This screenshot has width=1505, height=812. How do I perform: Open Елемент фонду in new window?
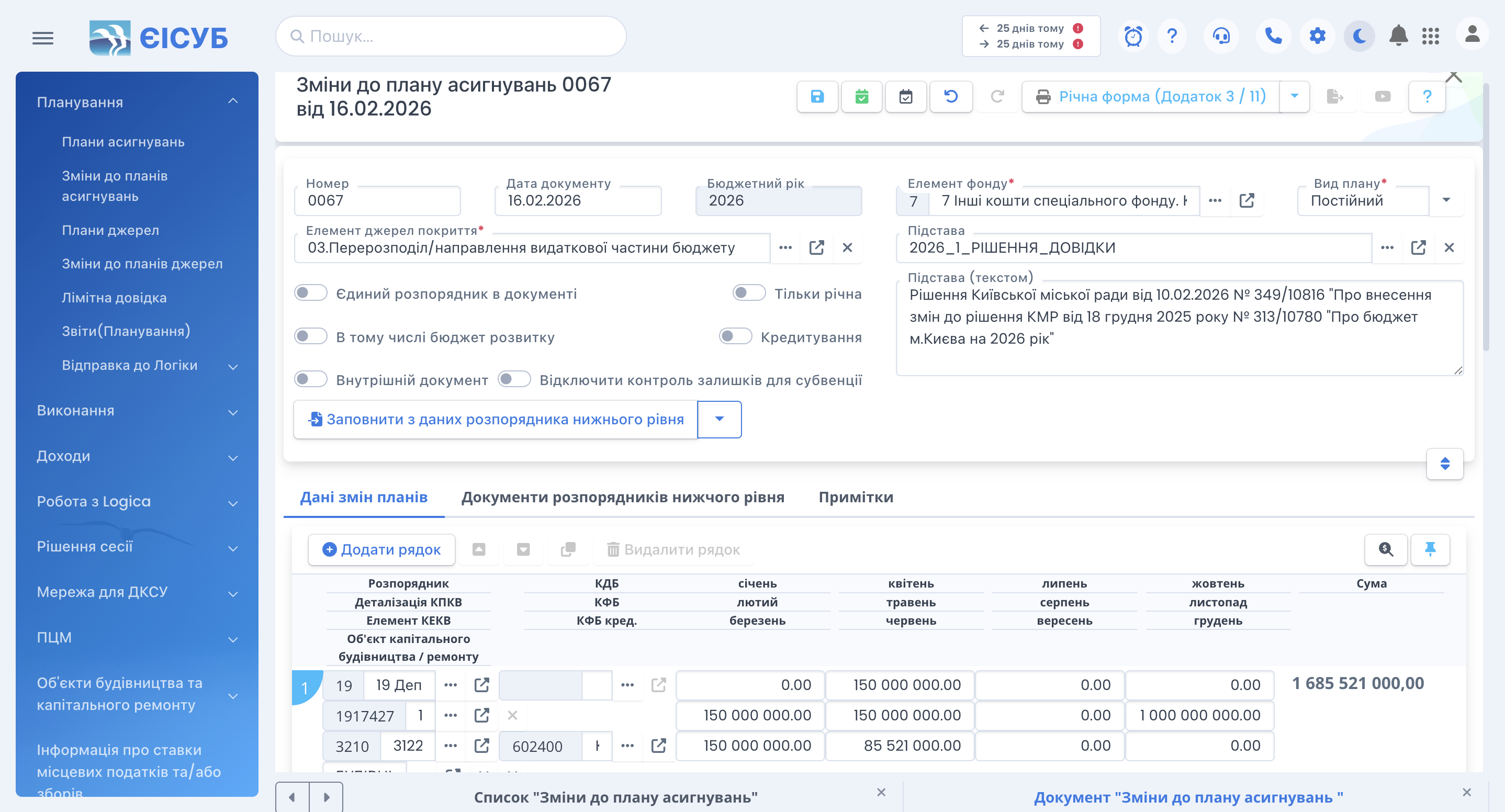pos(1247,200)
